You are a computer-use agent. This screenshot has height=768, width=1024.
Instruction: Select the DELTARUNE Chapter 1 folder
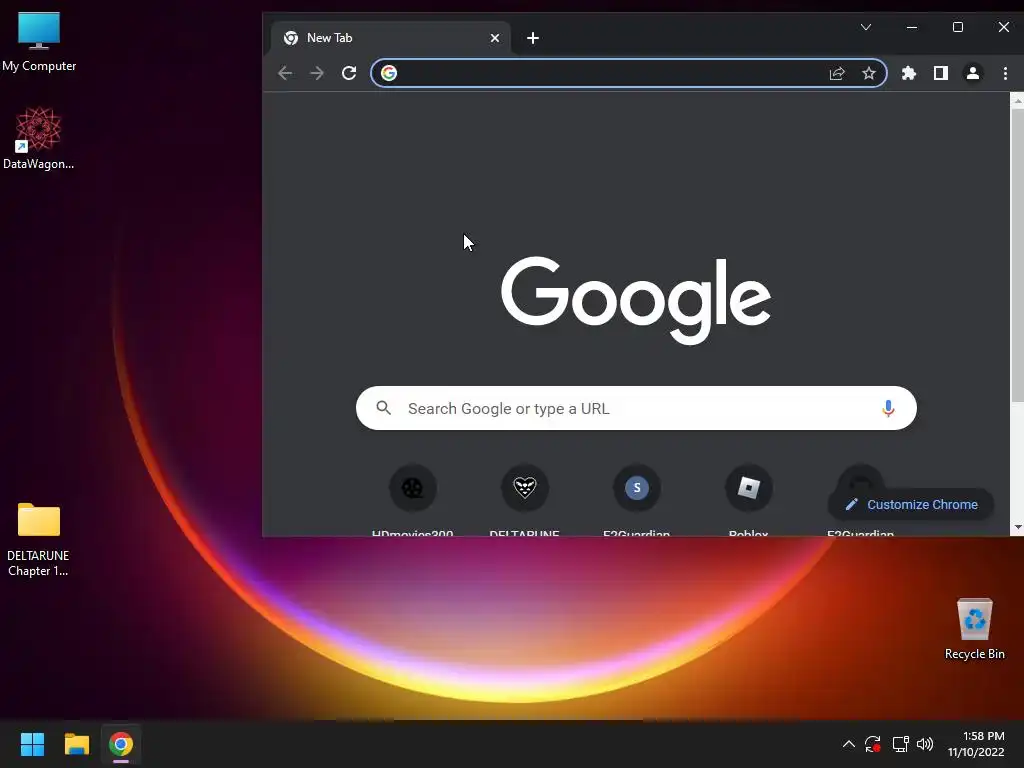coord(38,539)
